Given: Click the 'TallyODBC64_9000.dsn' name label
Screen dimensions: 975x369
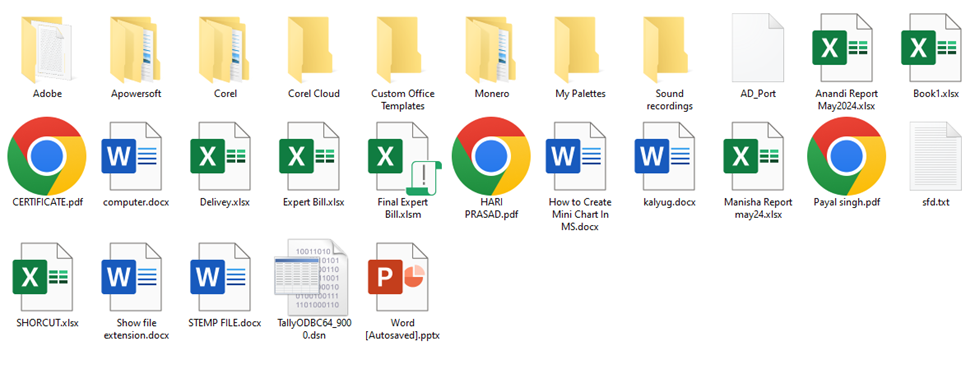Looking at the screenshot, I should pyautogui.click(x=314, y=329).
